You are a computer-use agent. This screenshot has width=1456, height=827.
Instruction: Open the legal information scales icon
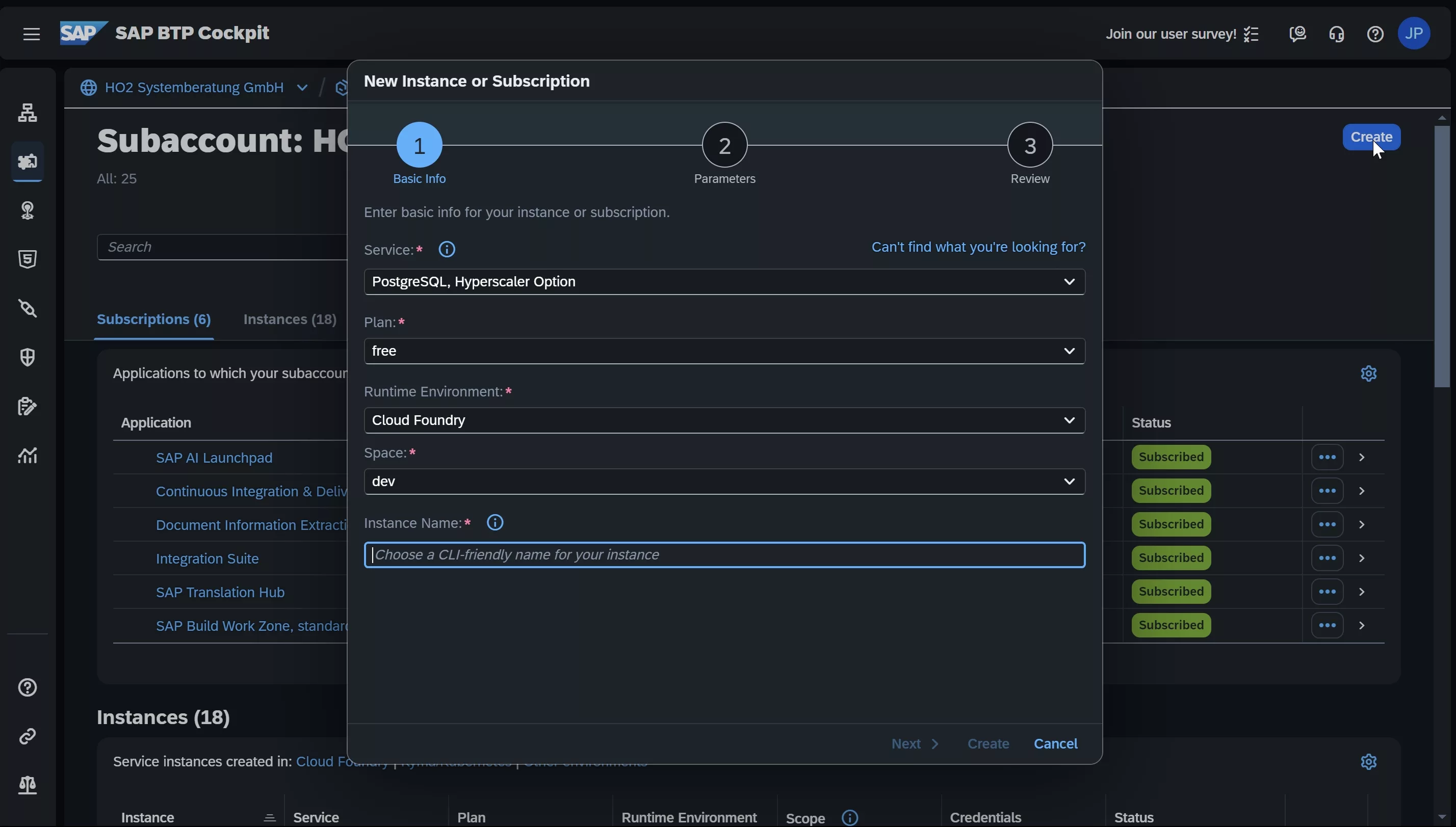27,785
